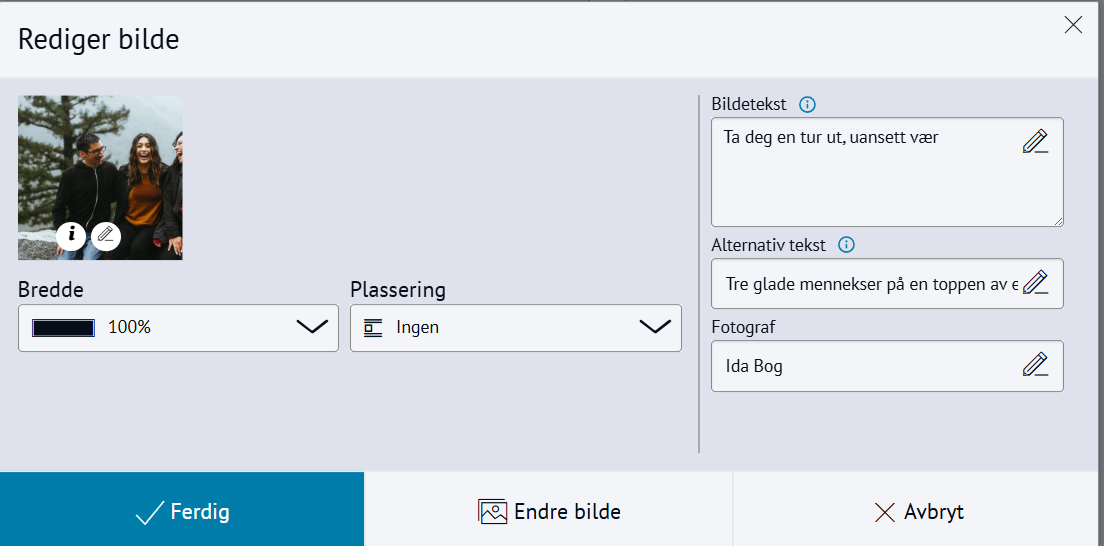Click info icon next to Alternativ tekst

846,245
